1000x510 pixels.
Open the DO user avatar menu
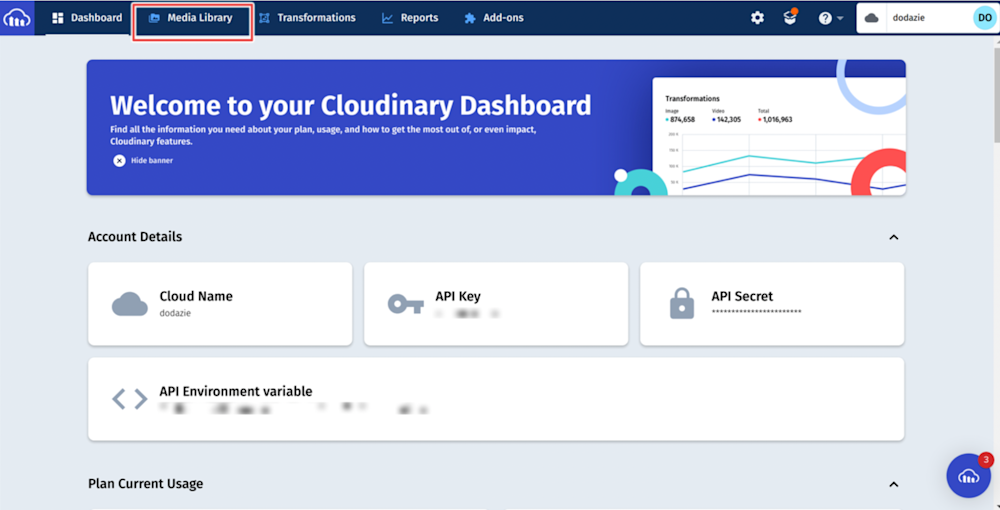coord(985,18)
